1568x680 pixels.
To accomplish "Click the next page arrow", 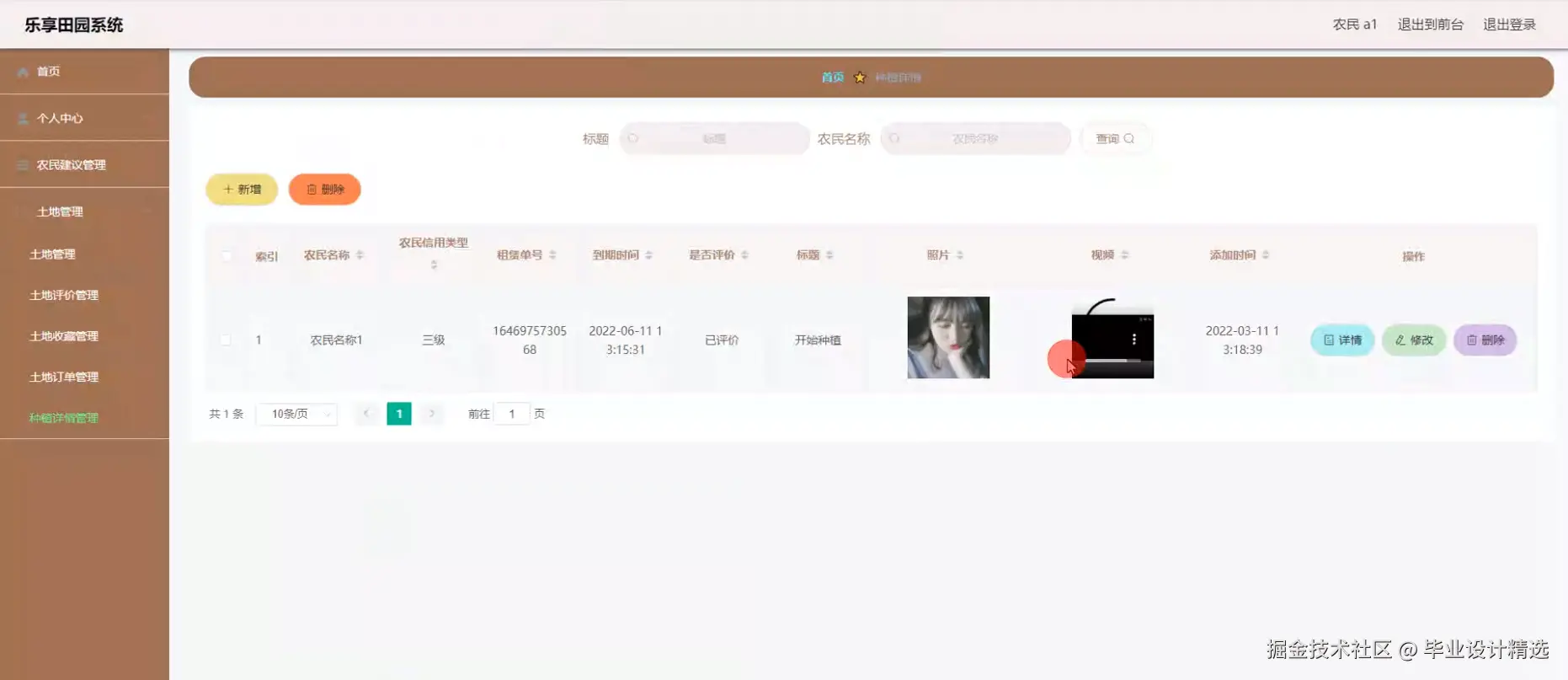I will 431,414.
